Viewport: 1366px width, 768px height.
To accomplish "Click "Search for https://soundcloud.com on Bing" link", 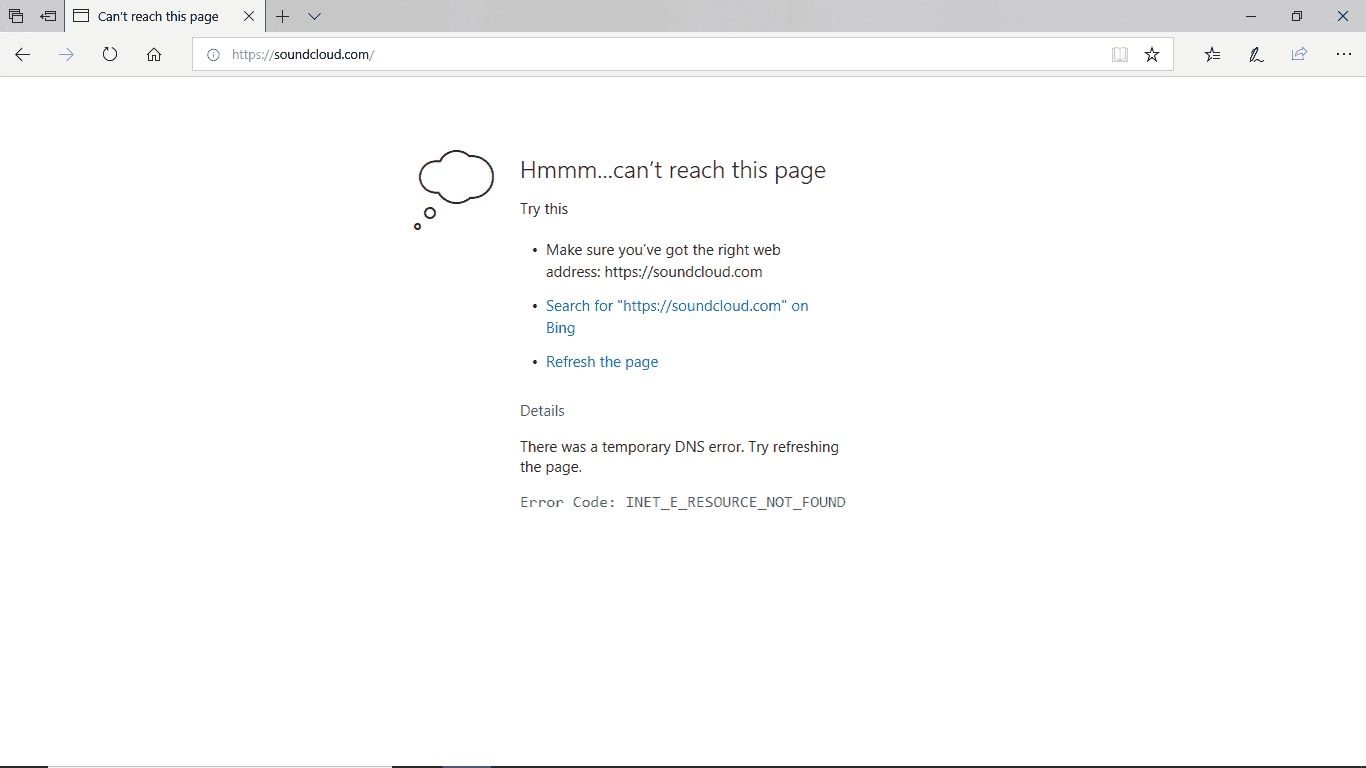I will tap(677, 317).
